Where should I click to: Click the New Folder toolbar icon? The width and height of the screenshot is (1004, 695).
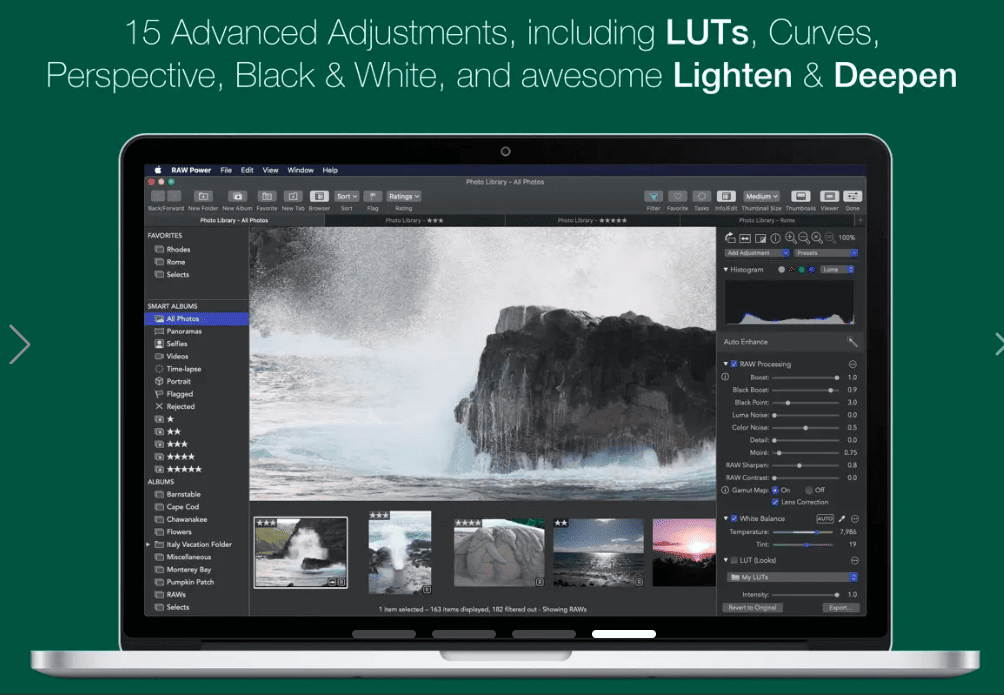coord(203,196)
